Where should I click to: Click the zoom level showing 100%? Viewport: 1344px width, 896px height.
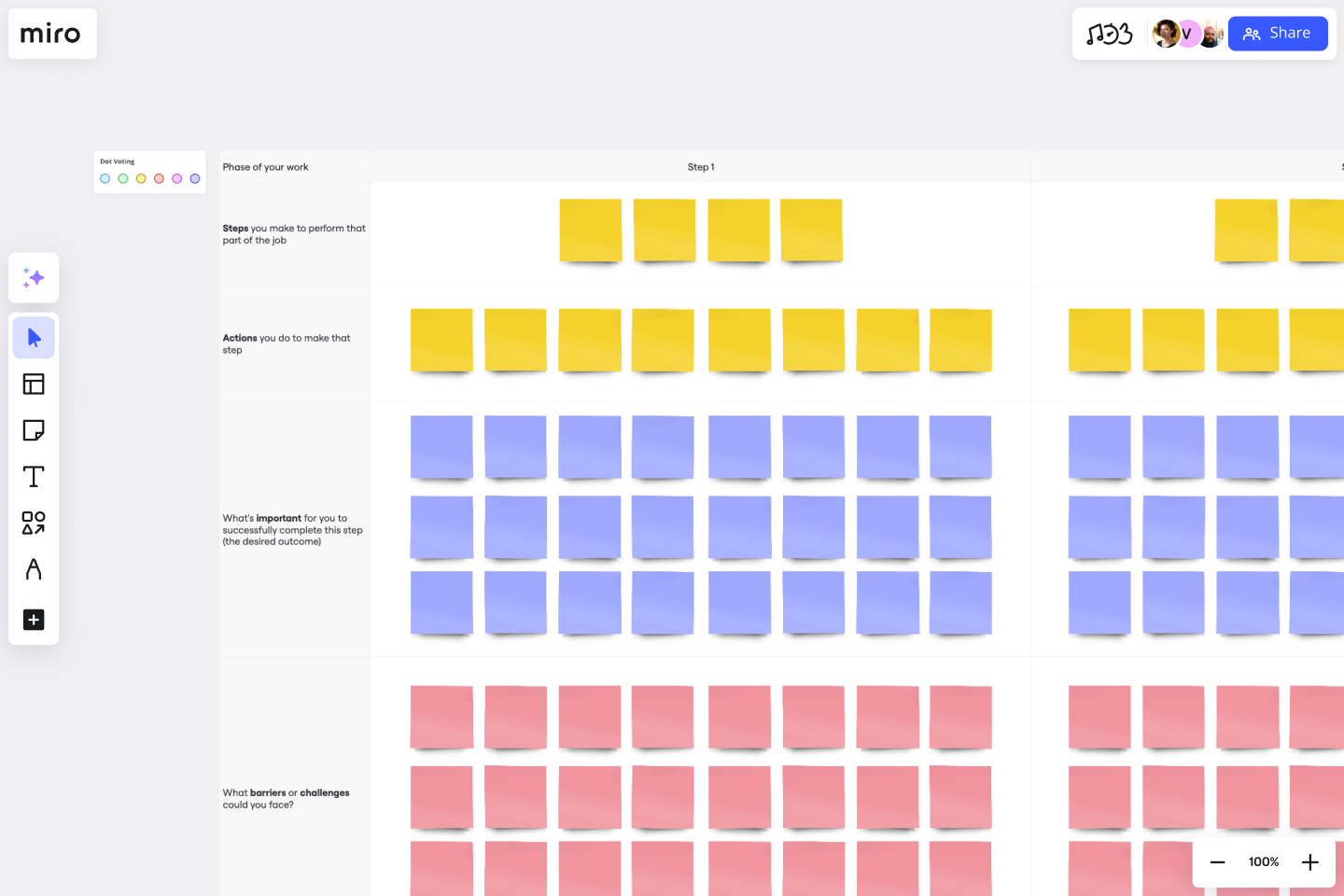[1263, 861]
